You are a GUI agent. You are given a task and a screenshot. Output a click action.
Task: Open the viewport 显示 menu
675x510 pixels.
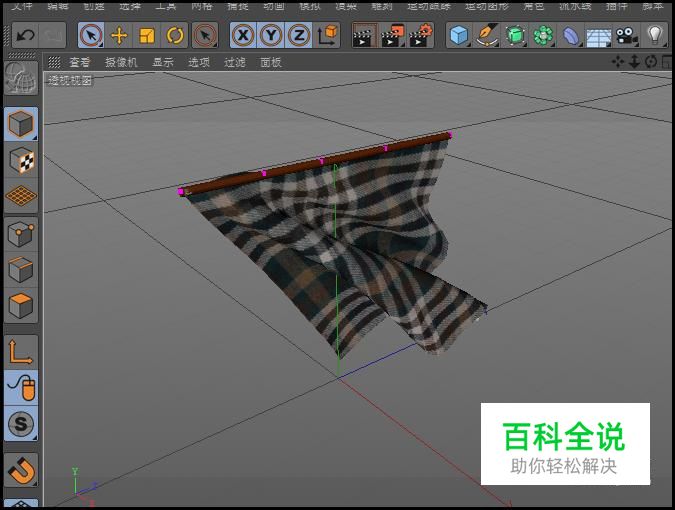point(163,62)
